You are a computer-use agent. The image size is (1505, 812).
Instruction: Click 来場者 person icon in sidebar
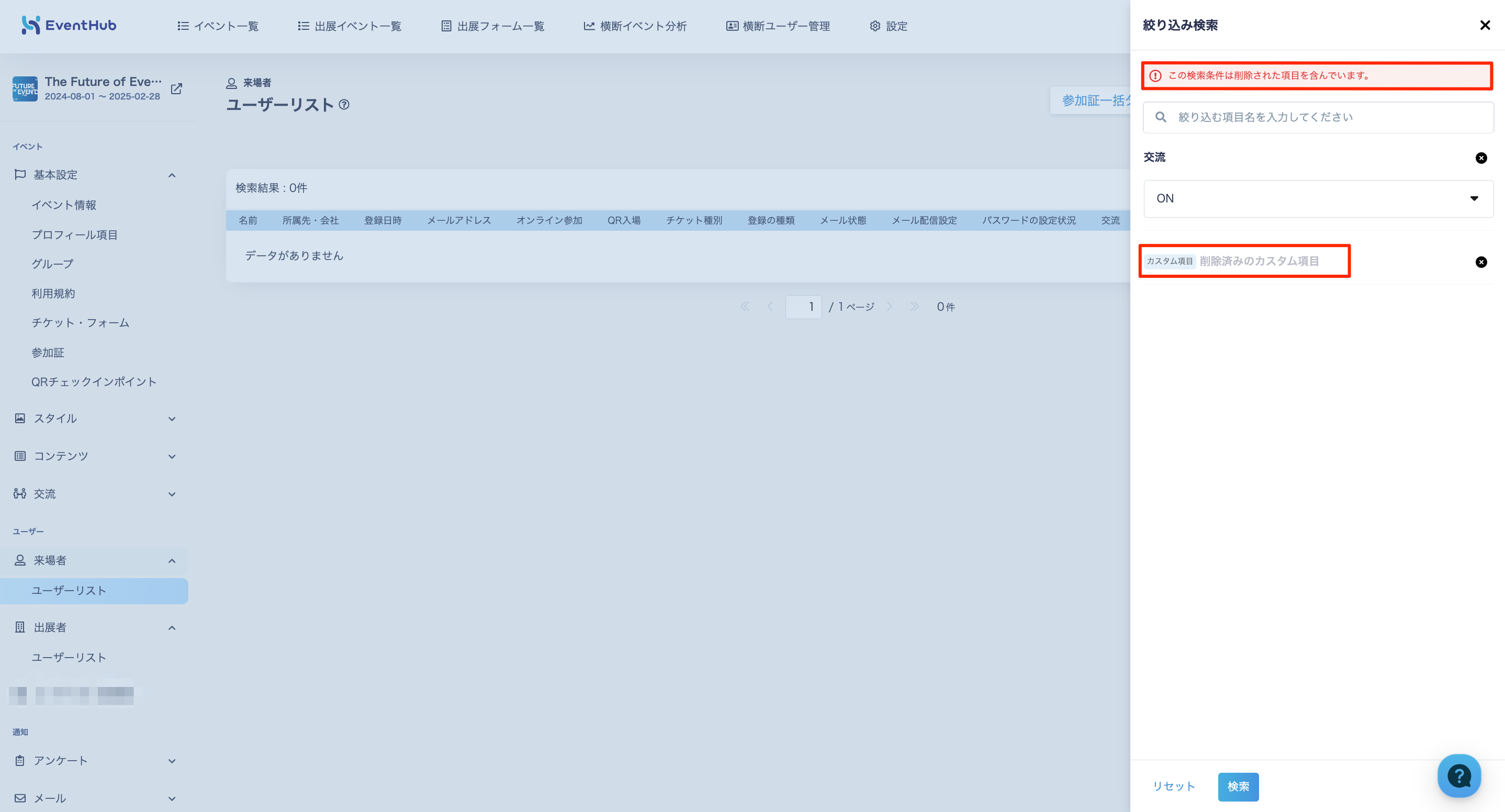click(20, 560)
